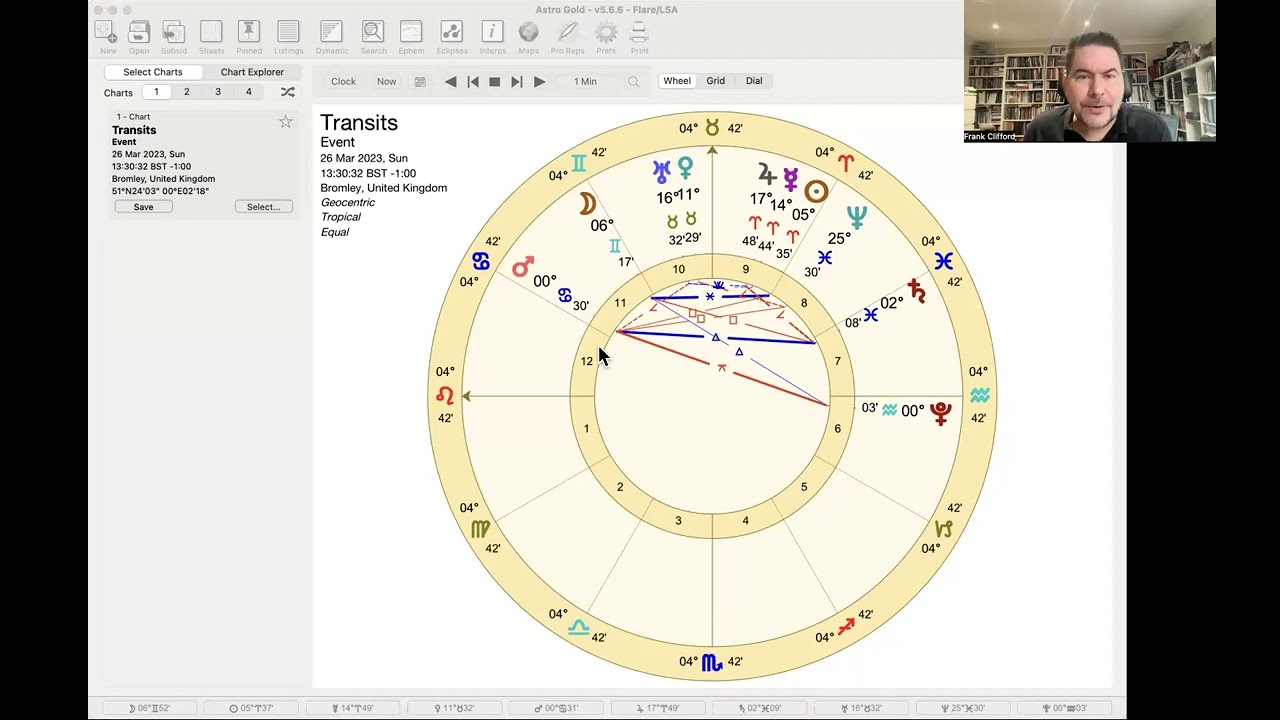Click the Transits chart title text
The height and width of the screenshot is (720, 1280).
pyautogui.click(x=359, y=123)
